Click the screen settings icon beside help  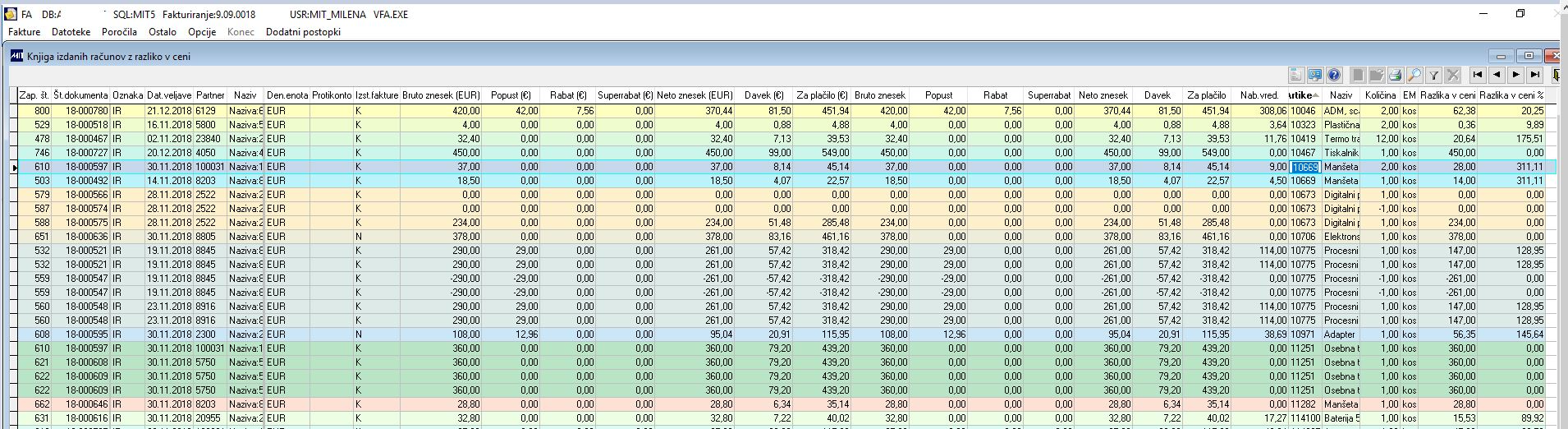pyautogui.click(x=1315, y=75)
